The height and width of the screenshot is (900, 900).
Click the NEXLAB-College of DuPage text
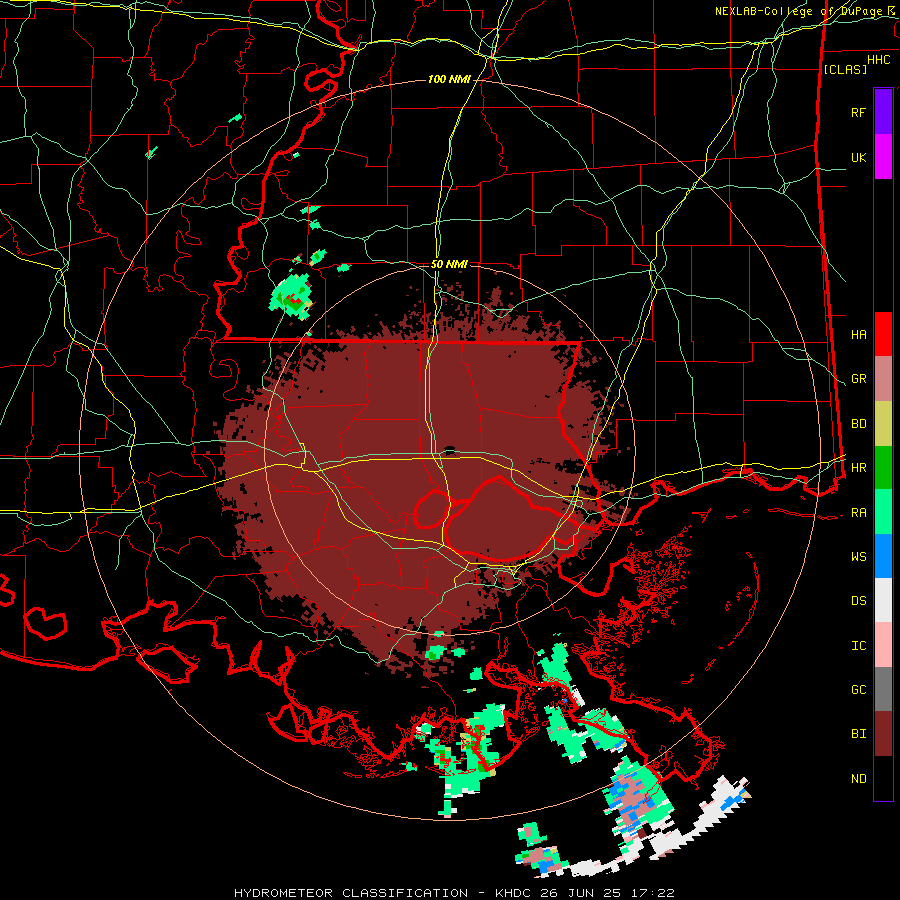click(800, 11)
